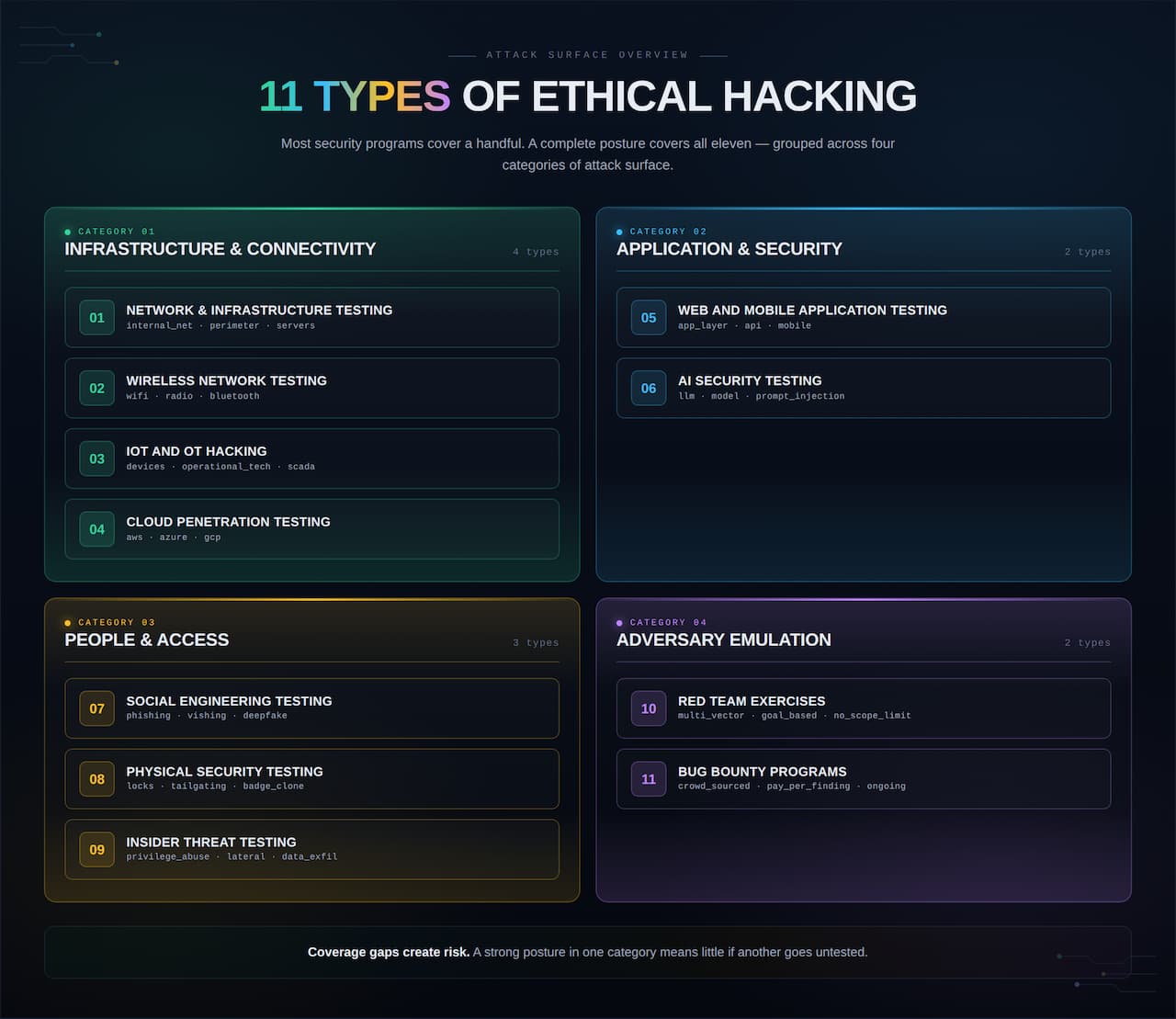This screenshot has height=1019, width=1176.
Task: Select the Attack Surface Overview header label
Action: tap(587, 54)
